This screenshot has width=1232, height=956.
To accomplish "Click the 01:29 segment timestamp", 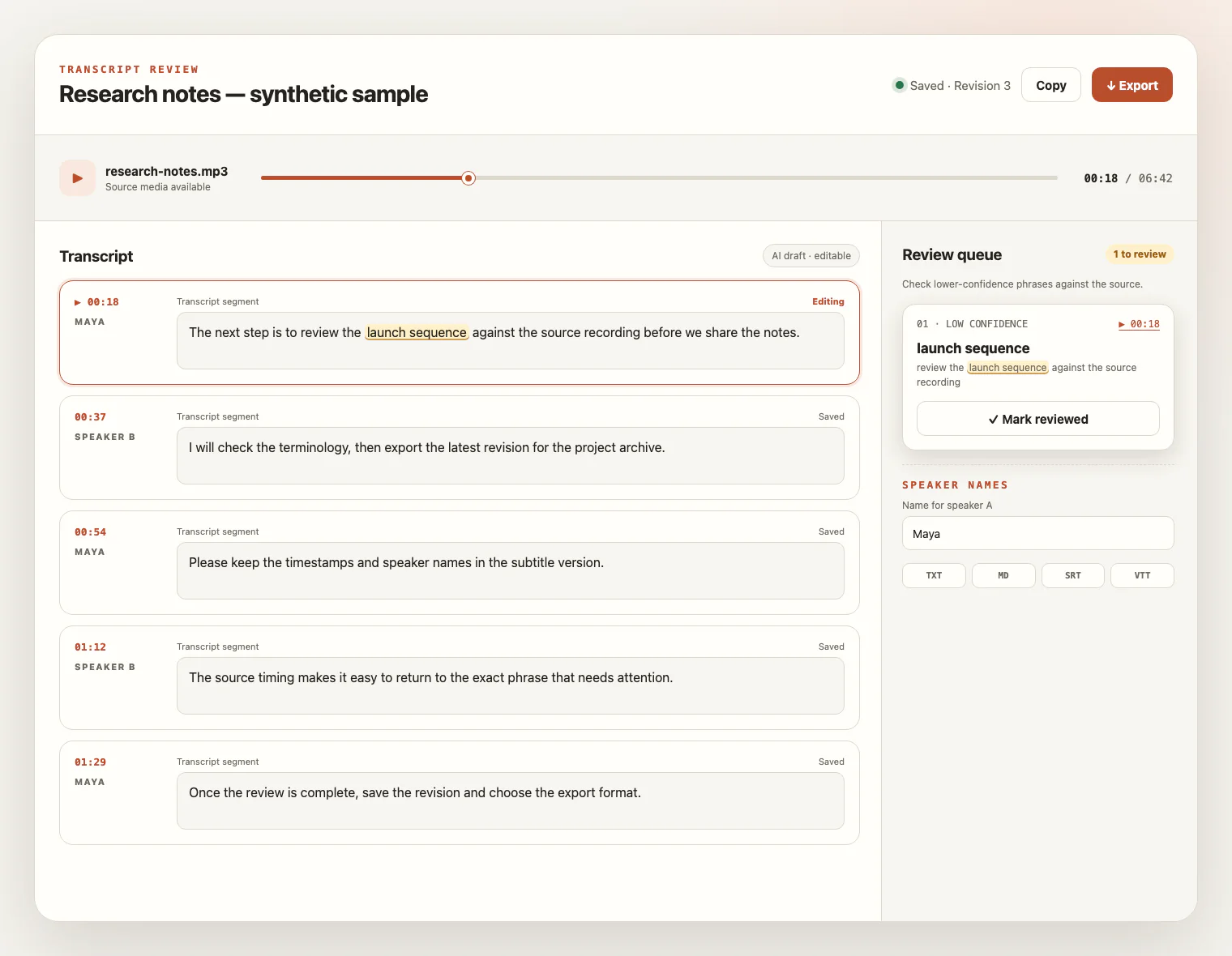I will tap(90, 762).
